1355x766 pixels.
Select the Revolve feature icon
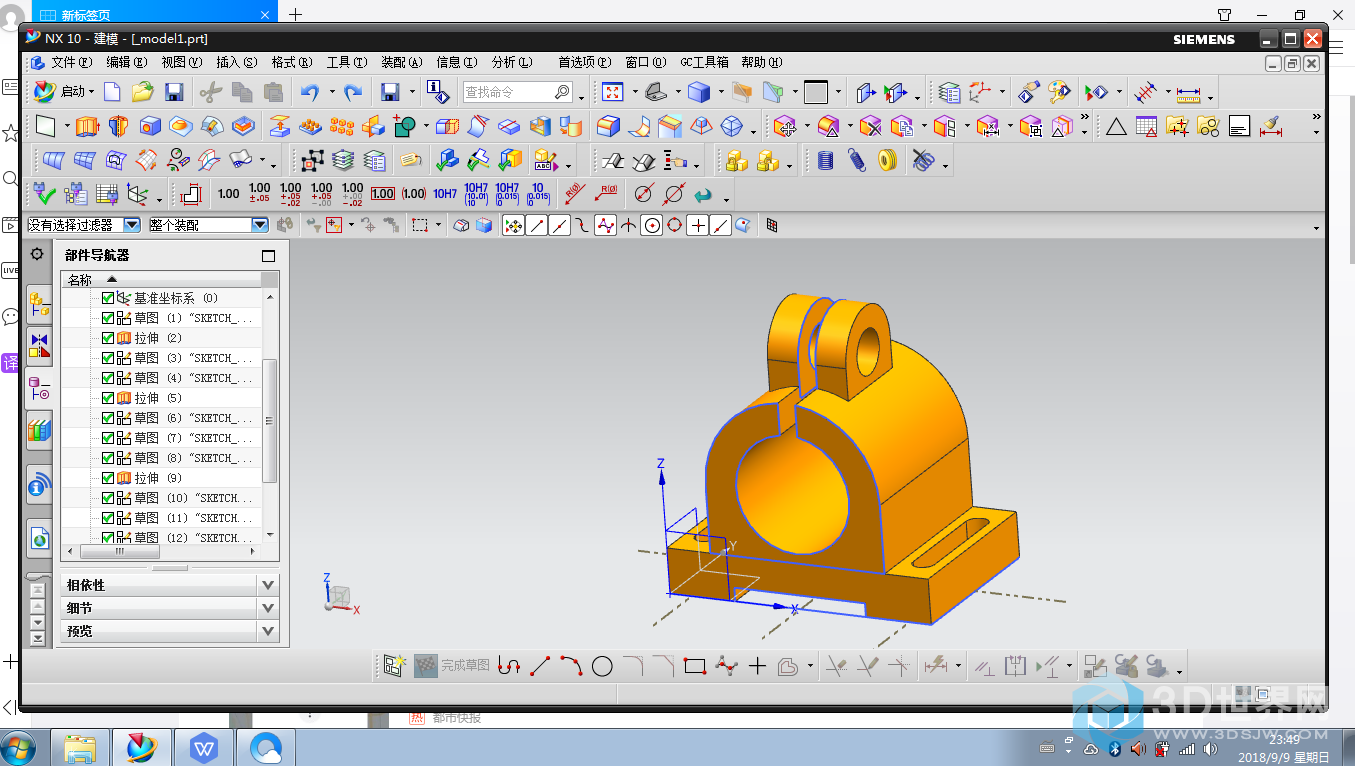tap(118, 126)
